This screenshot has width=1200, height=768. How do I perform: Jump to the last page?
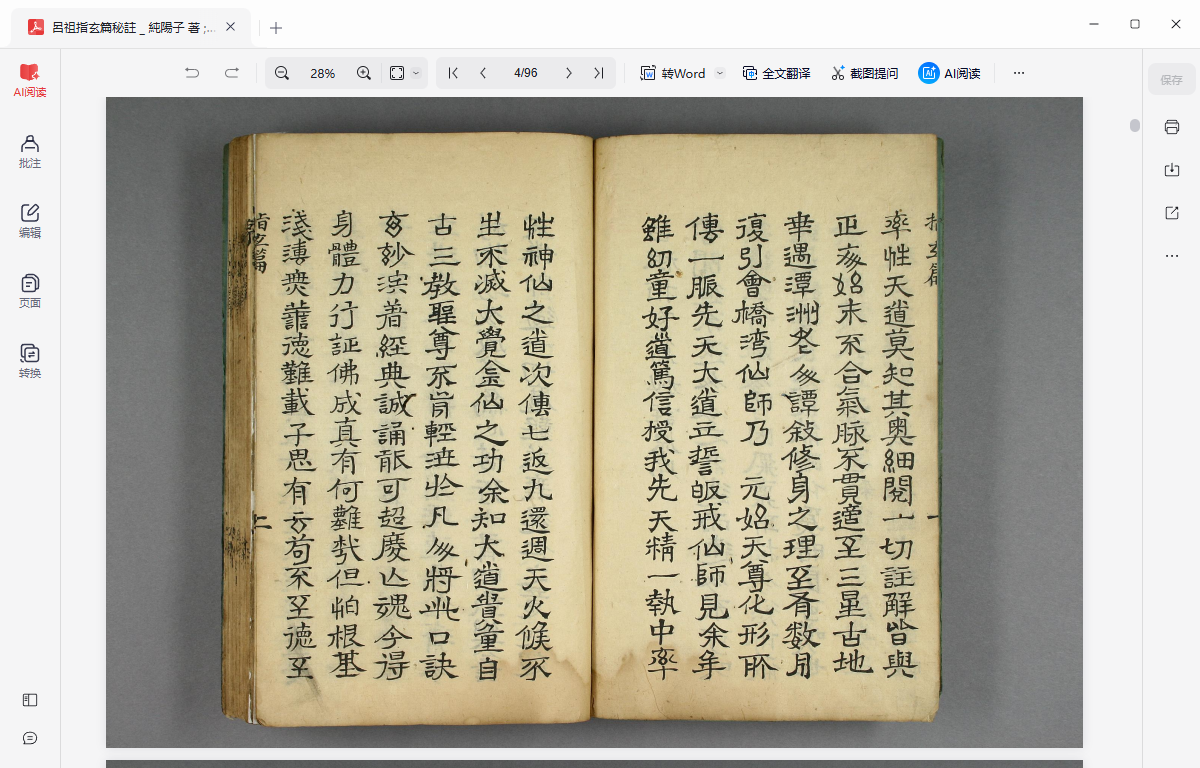tap(598, 73)
